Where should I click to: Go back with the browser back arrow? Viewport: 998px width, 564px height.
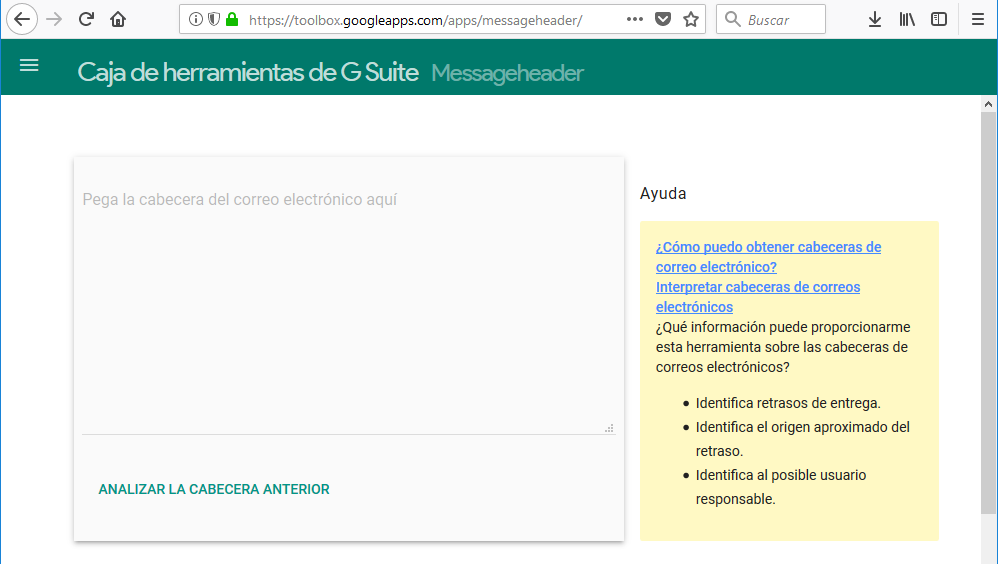coord(22,19)
